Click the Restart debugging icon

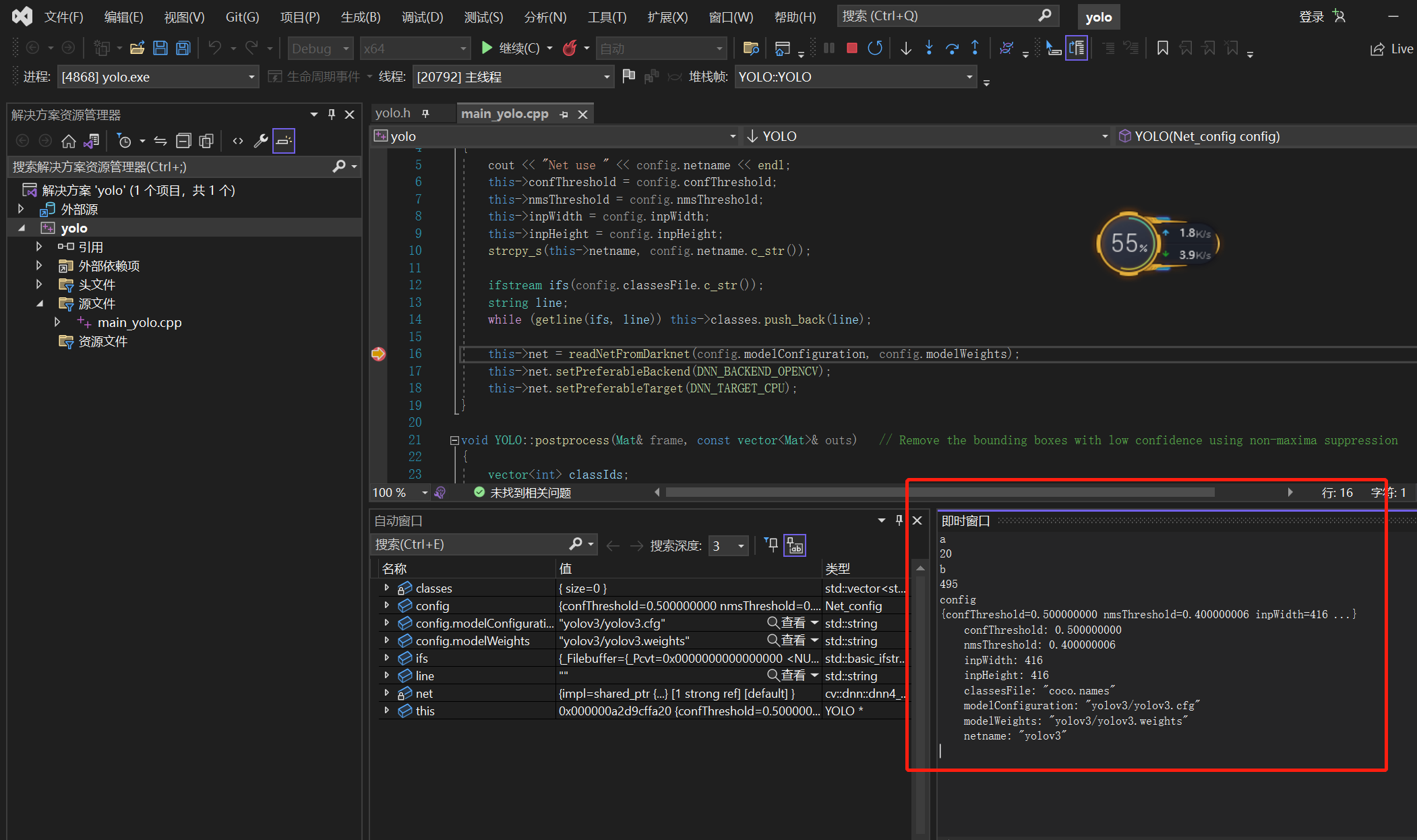(x=875, y=48)
